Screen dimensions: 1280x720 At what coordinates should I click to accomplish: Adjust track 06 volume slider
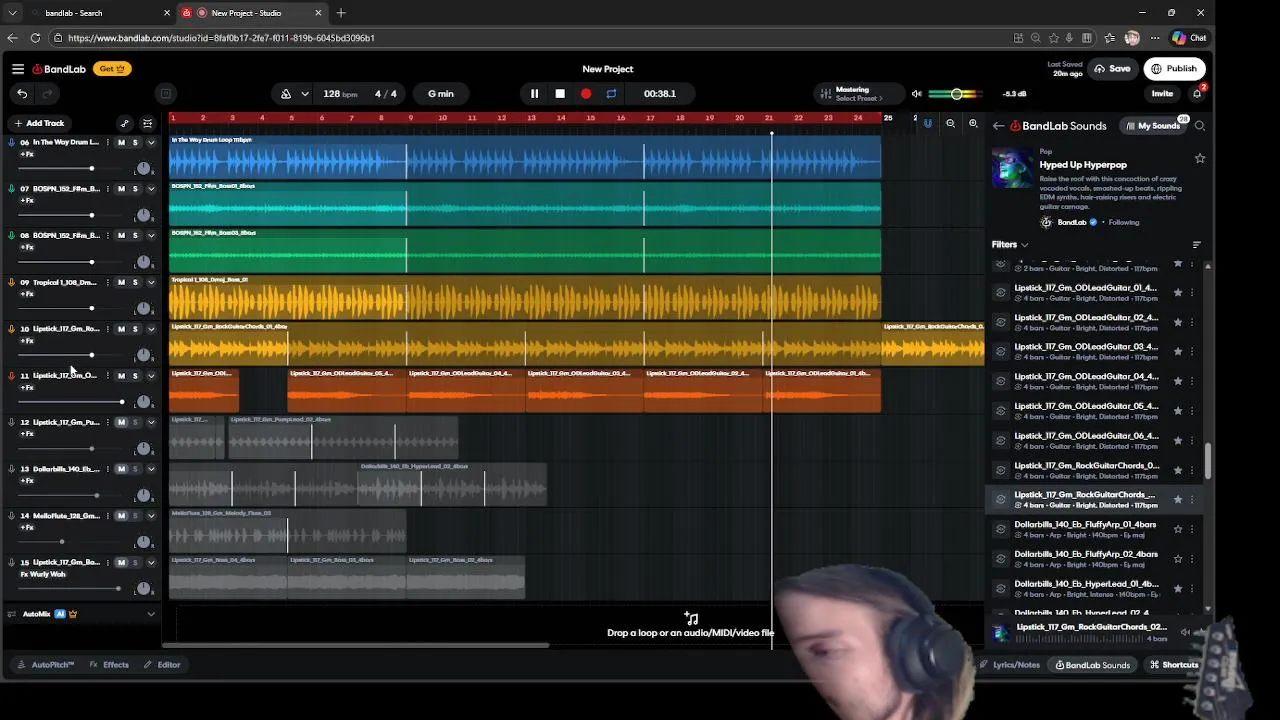pos(92,168)
